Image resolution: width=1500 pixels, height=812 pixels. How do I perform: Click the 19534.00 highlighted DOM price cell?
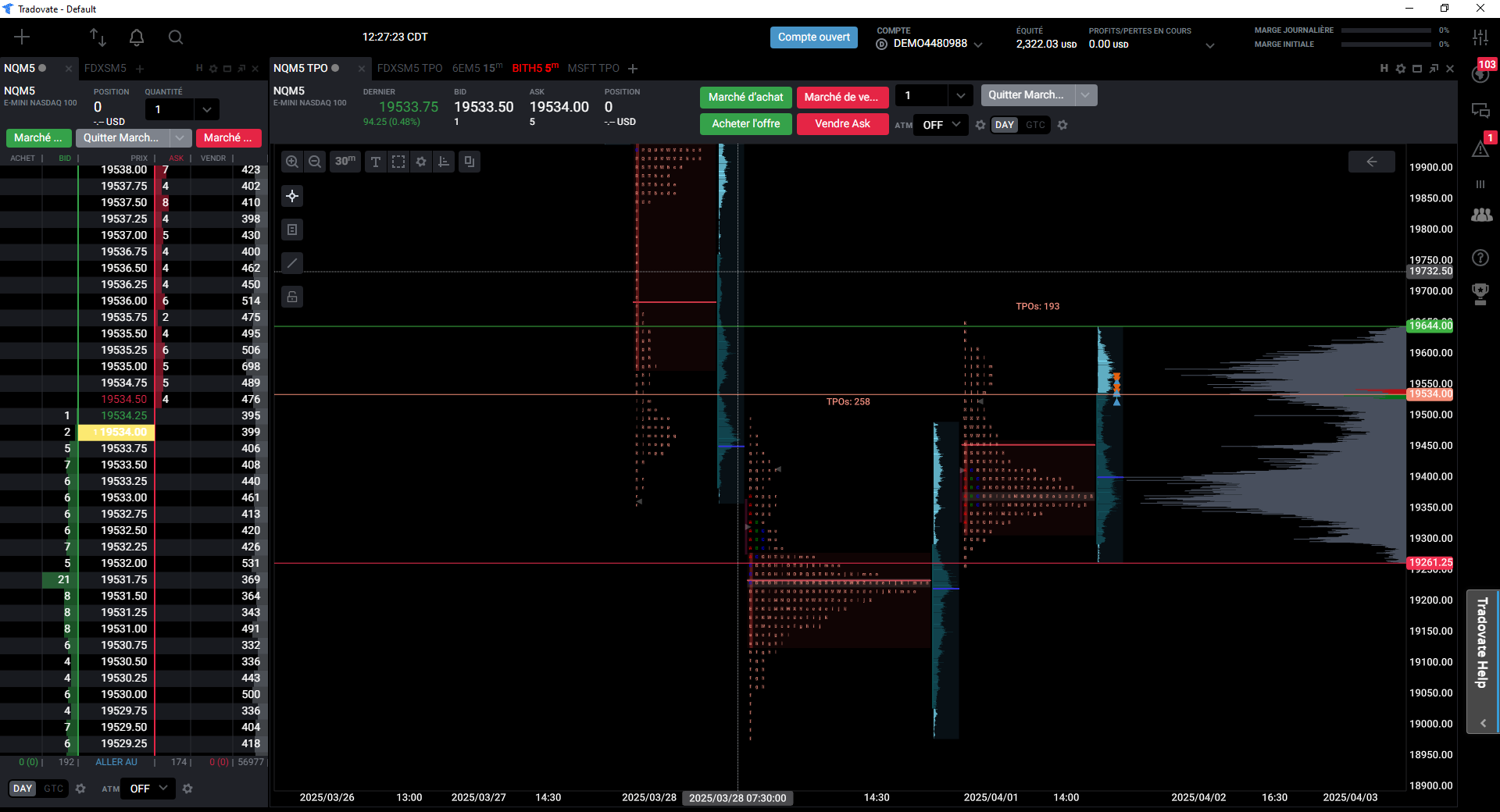[117, 432]
